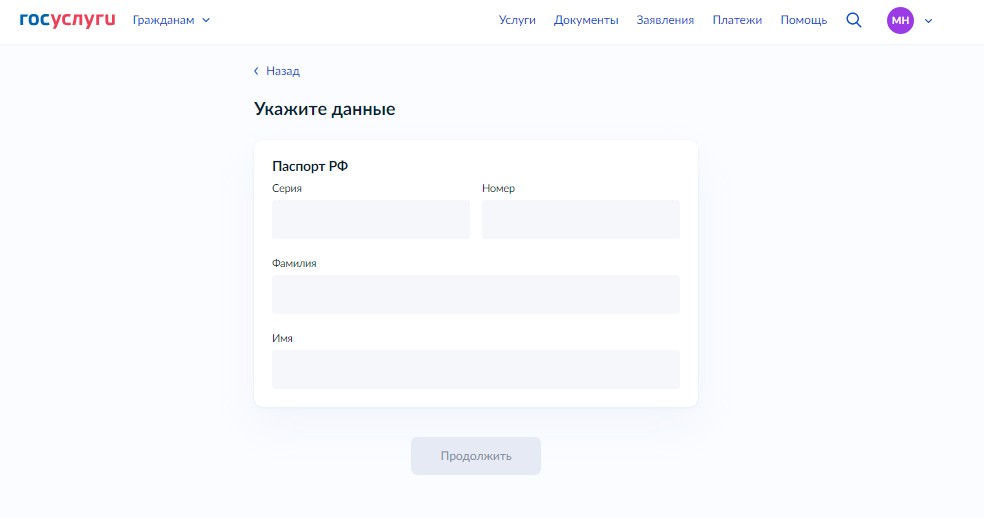This screenshot has width=984, height=518.
Task: Follow the Назад link text
Action: click(x=283, y=71)
